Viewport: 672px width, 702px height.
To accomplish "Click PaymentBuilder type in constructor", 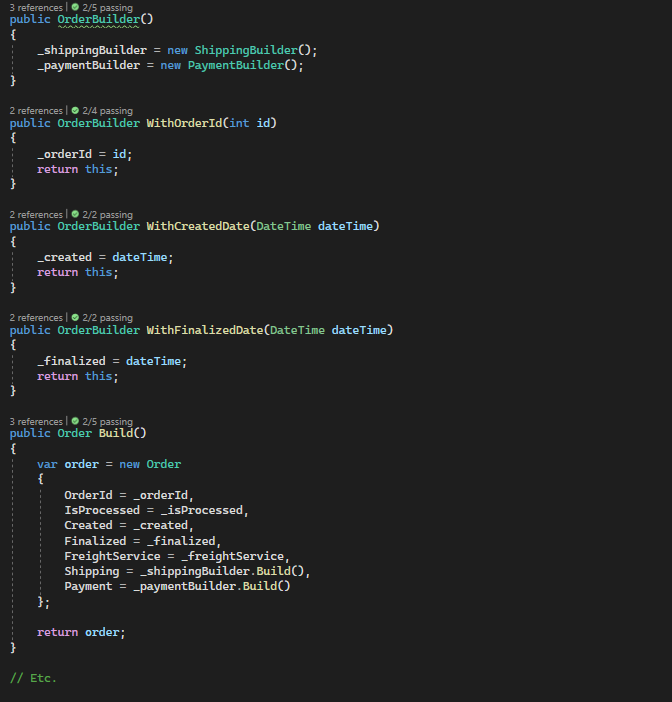I will point(235,65).
